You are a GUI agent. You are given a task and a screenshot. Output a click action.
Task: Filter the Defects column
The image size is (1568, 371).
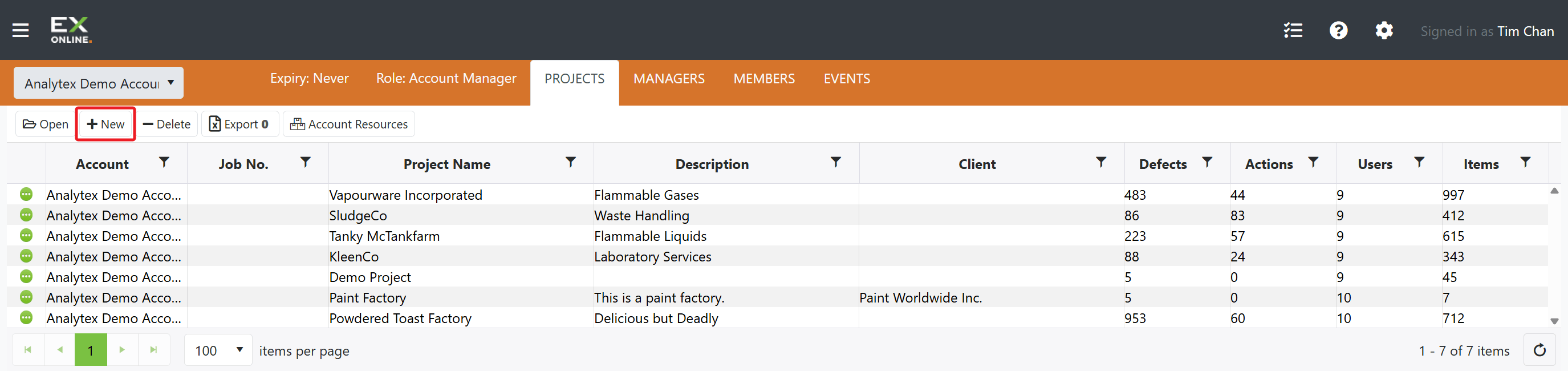point(1207,162)
